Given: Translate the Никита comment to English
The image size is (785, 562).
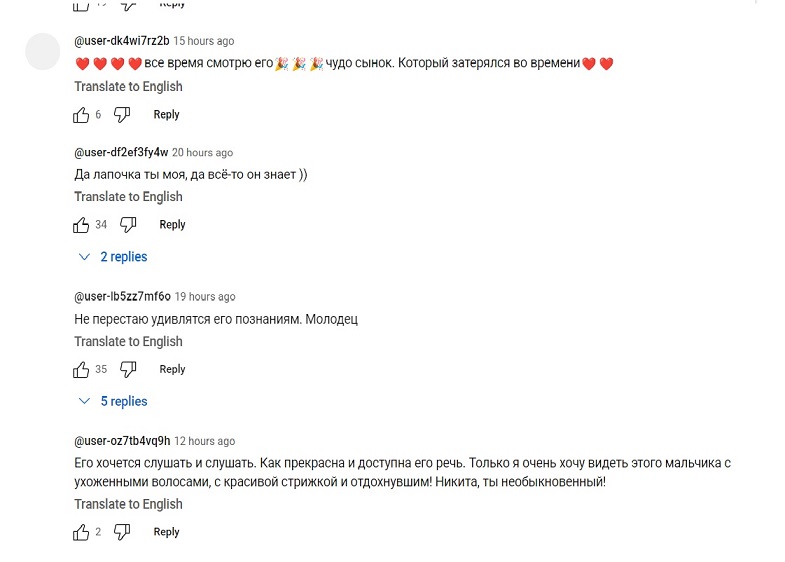Looking at the screenshot, I should (x=128, y=504).
